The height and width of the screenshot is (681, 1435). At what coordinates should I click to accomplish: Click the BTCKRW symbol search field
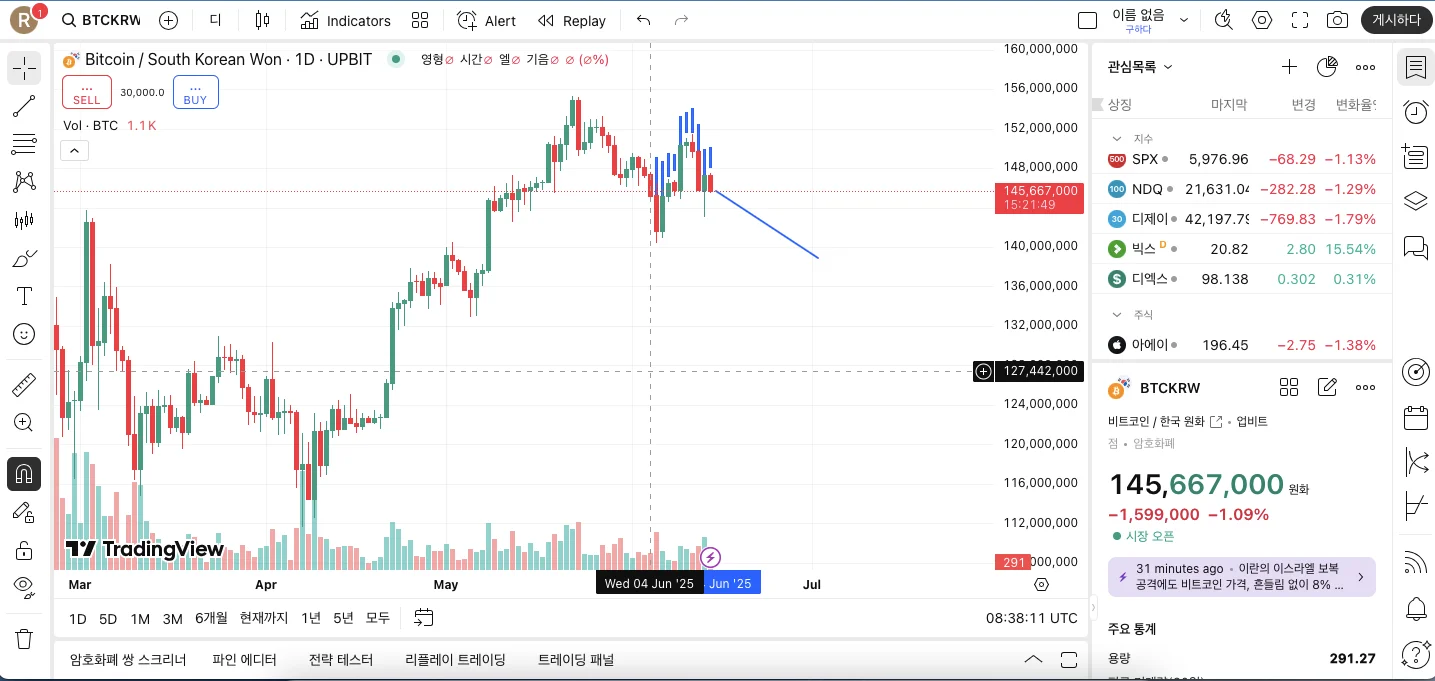(100, 20)
